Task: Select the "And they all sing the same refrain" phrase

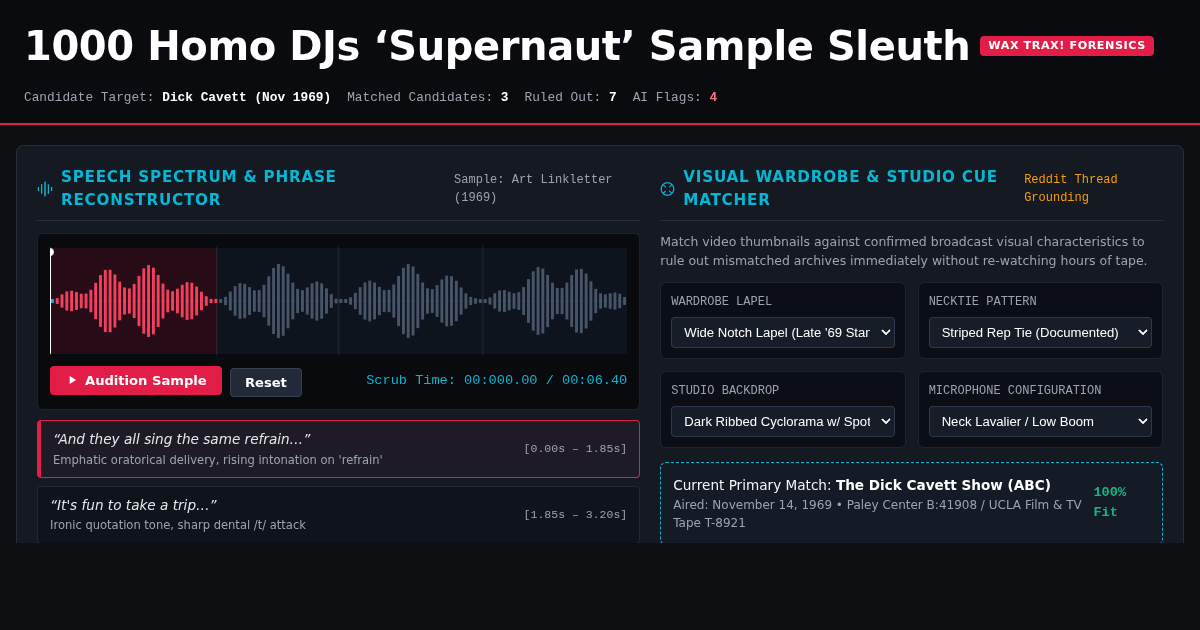Action: pos(339,449)
